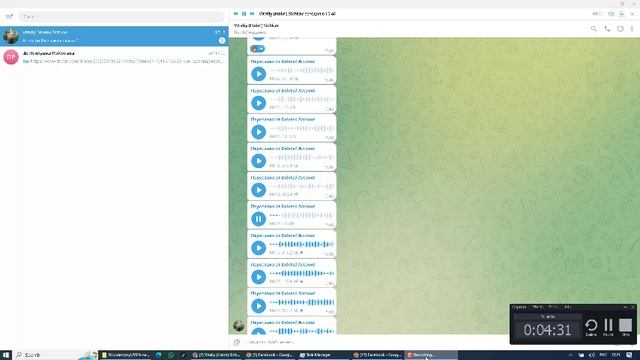640x360 pixels.
Task: Switch to the File Explorer taskbar window
Action: pos(126,355)
